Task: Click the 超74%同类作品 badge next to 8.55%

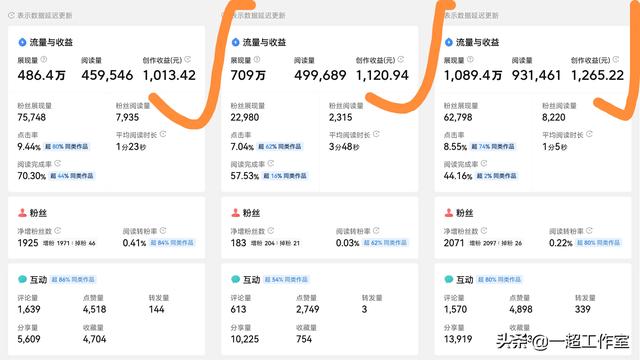Action: coord(493,147)
